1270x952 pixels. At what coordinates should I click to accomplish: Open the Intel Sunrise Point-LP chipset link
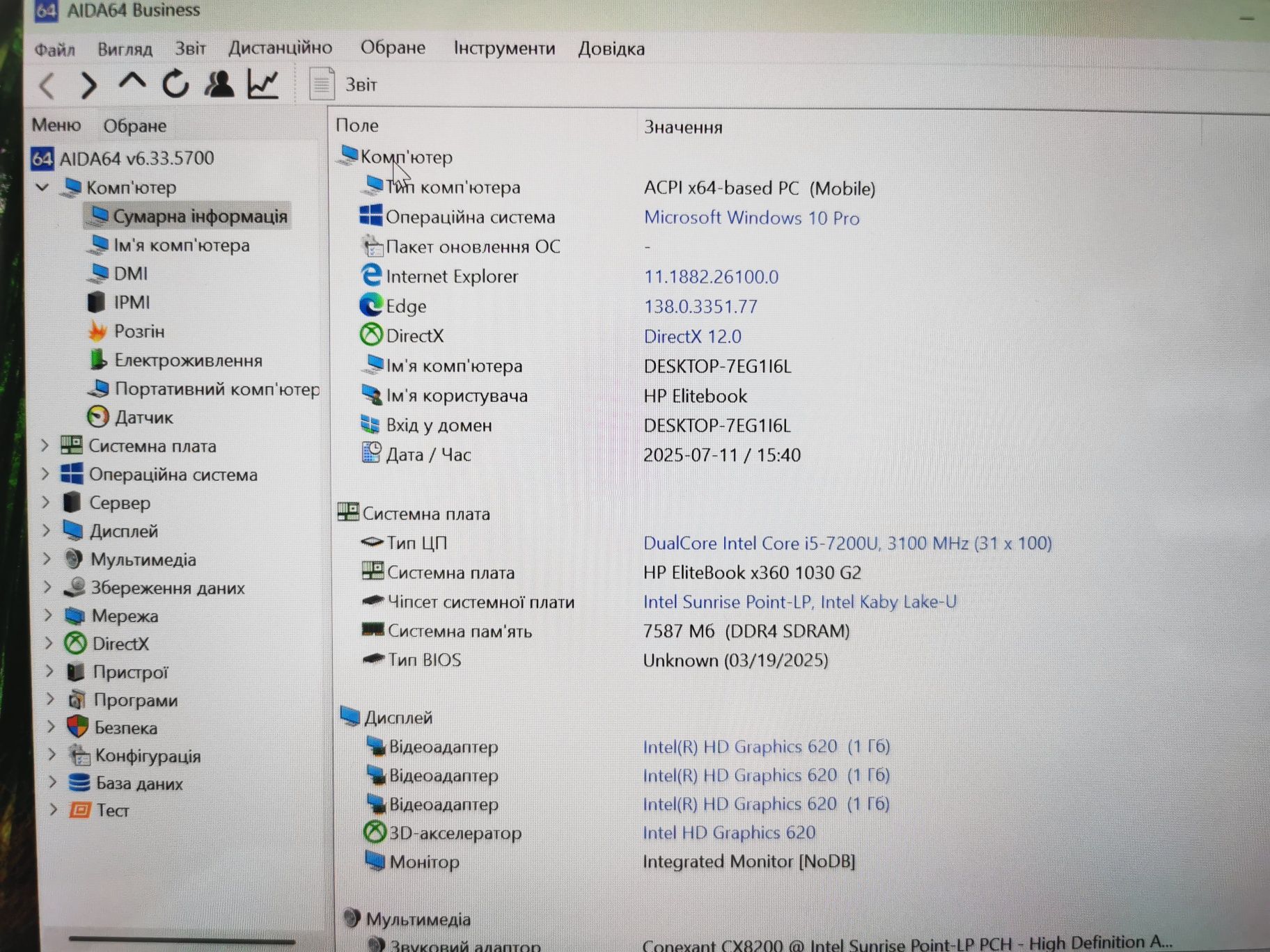pos(799,602)
